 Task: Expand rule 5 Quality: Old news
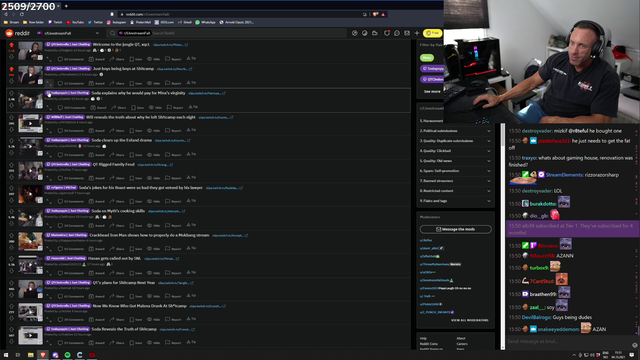pyautogui.click(x=456, y=161)
